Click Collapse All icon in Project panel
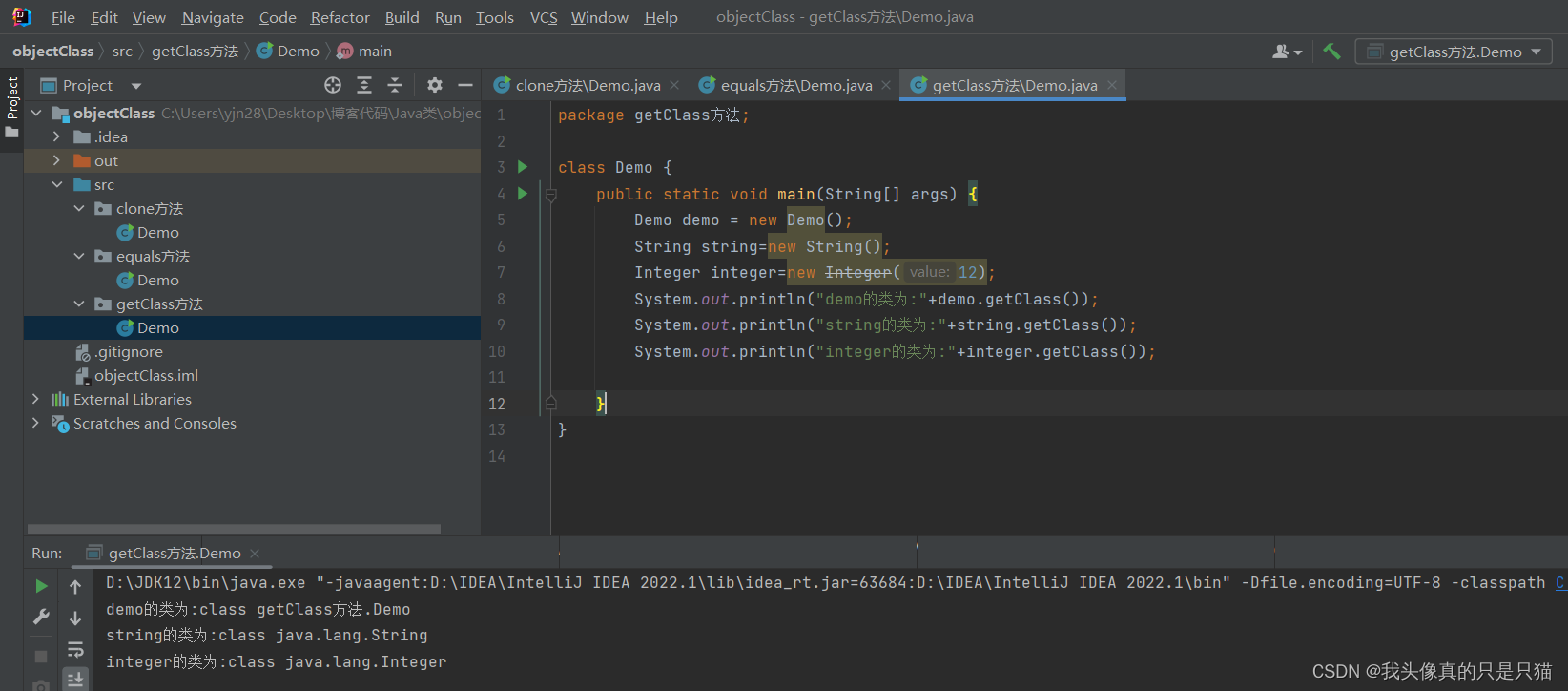Viewport: 1568px width, 691px height. (395, 85)
